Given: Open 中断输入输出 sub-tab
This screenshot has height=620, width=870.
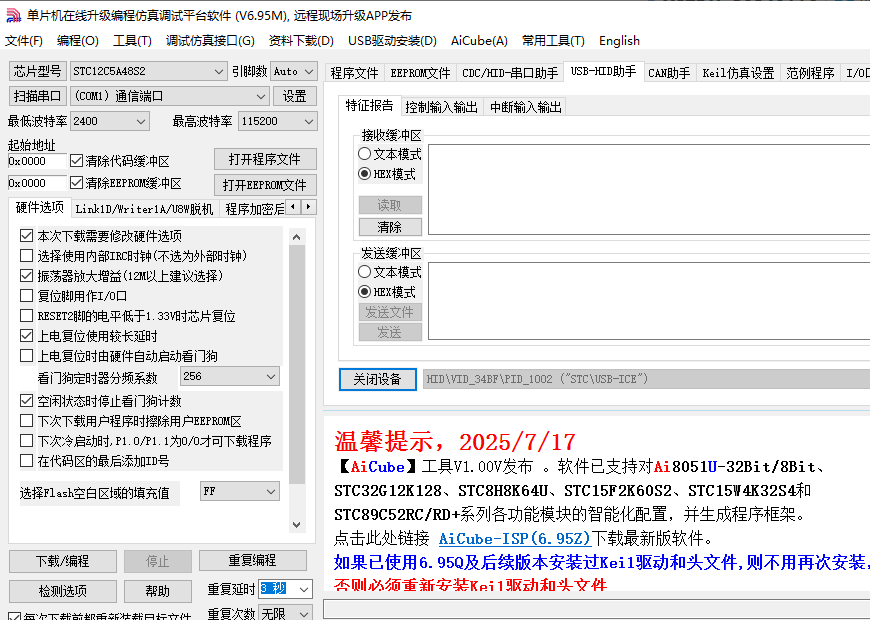Looking at the screenshot, I should click(x=525, y=107).
